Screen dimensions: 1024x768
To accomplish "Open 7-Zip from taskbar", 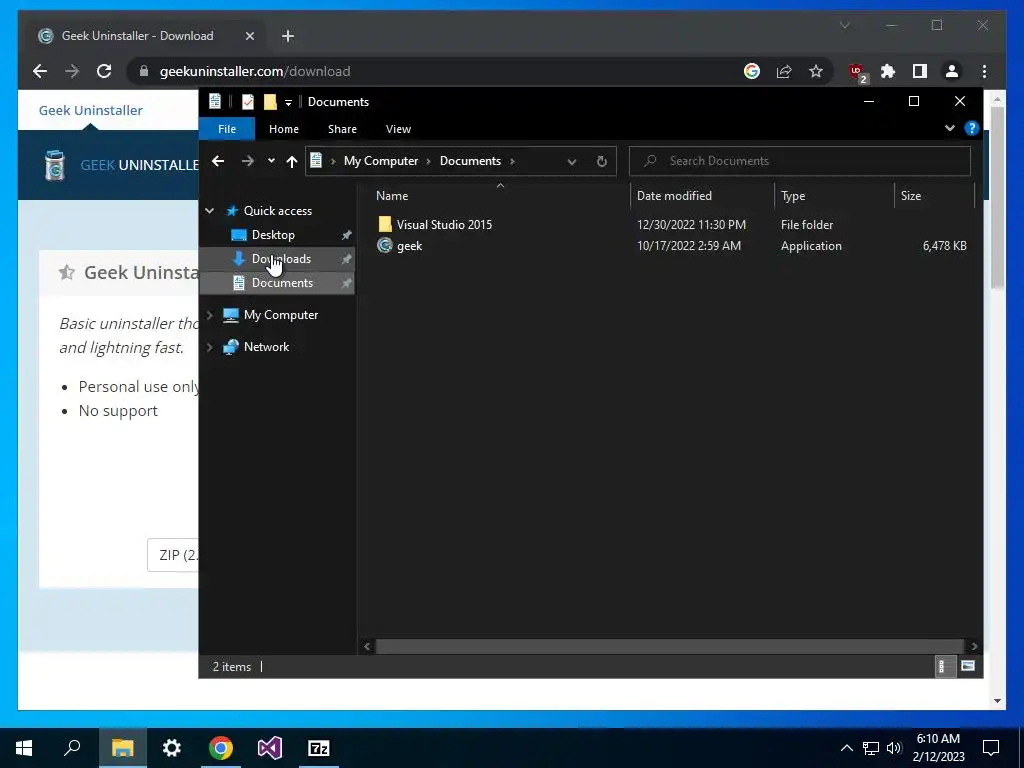I will pyautogui.click(x=319, y=748).
